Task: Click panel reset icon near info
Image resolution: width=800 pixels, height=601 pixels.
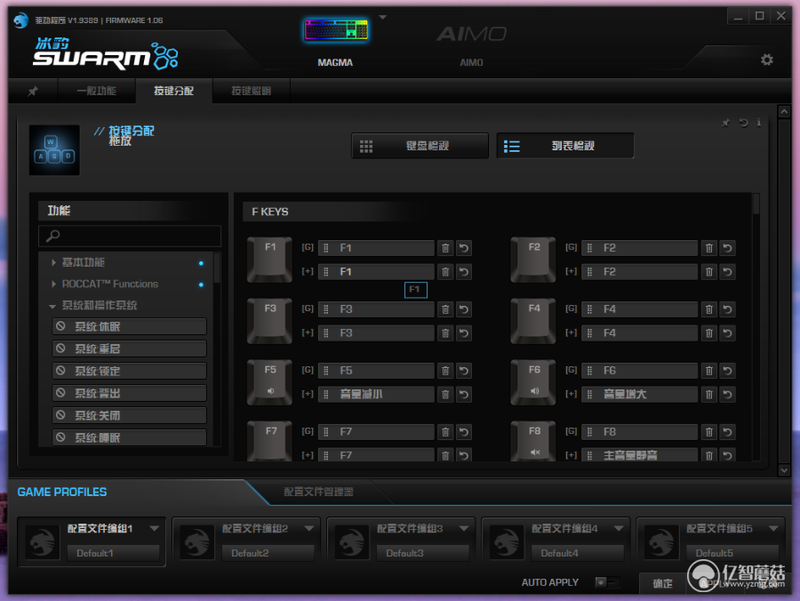Action: 743,122
